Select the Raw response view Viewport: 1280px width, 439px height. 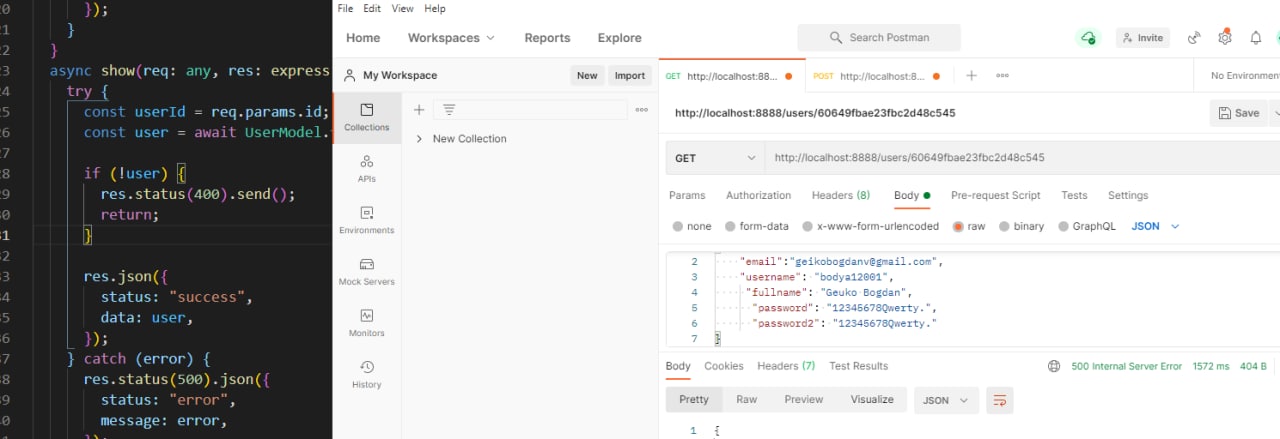(x=747, y=399)
